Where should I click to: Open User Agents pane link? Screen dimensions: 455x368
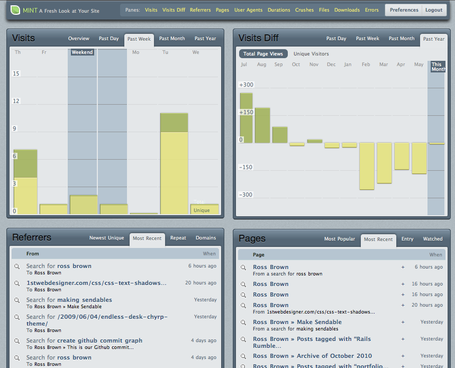tap(248, 10)
